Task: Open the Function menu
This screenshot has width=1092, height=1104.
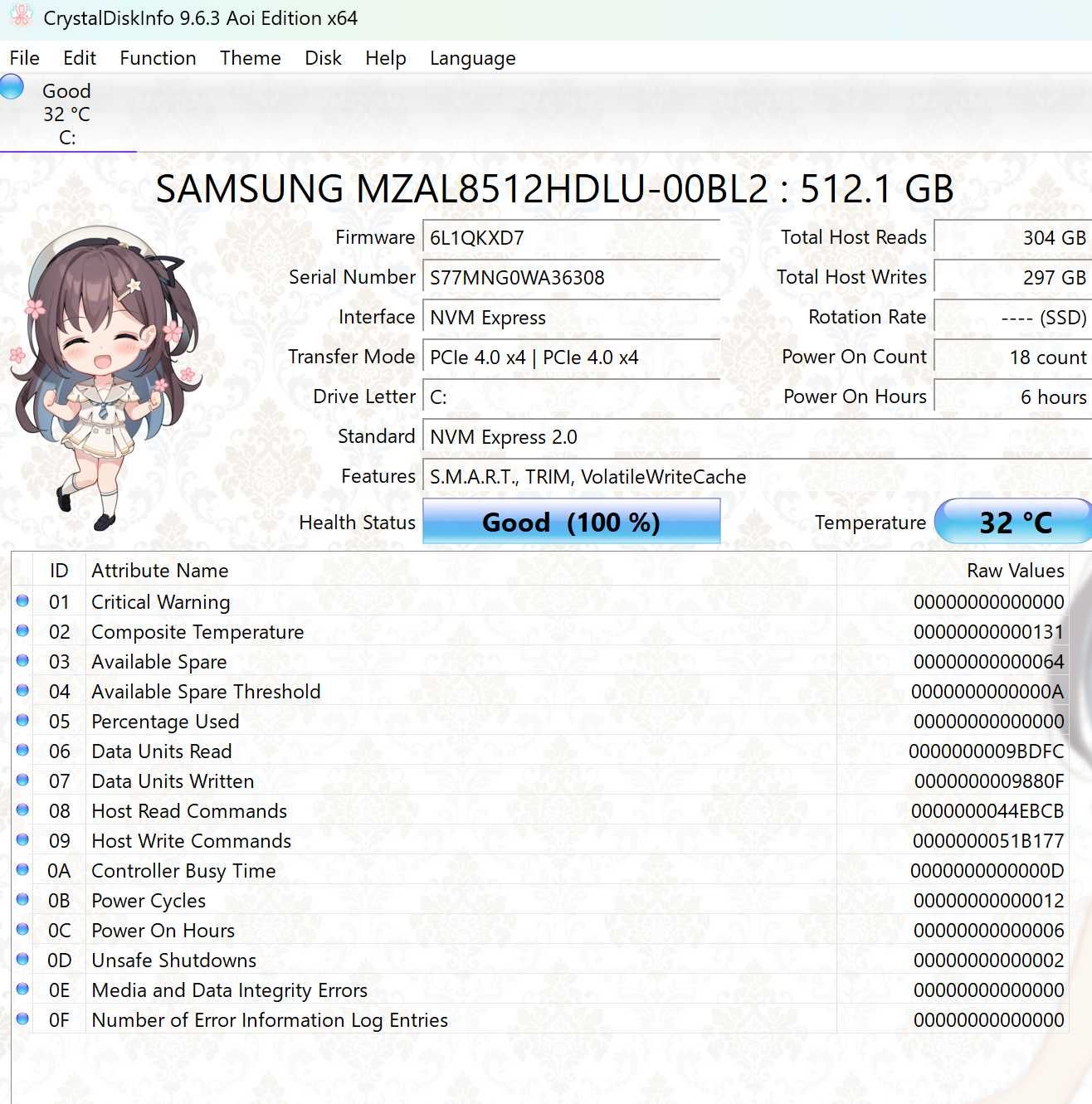Action: tap(158, 58)
